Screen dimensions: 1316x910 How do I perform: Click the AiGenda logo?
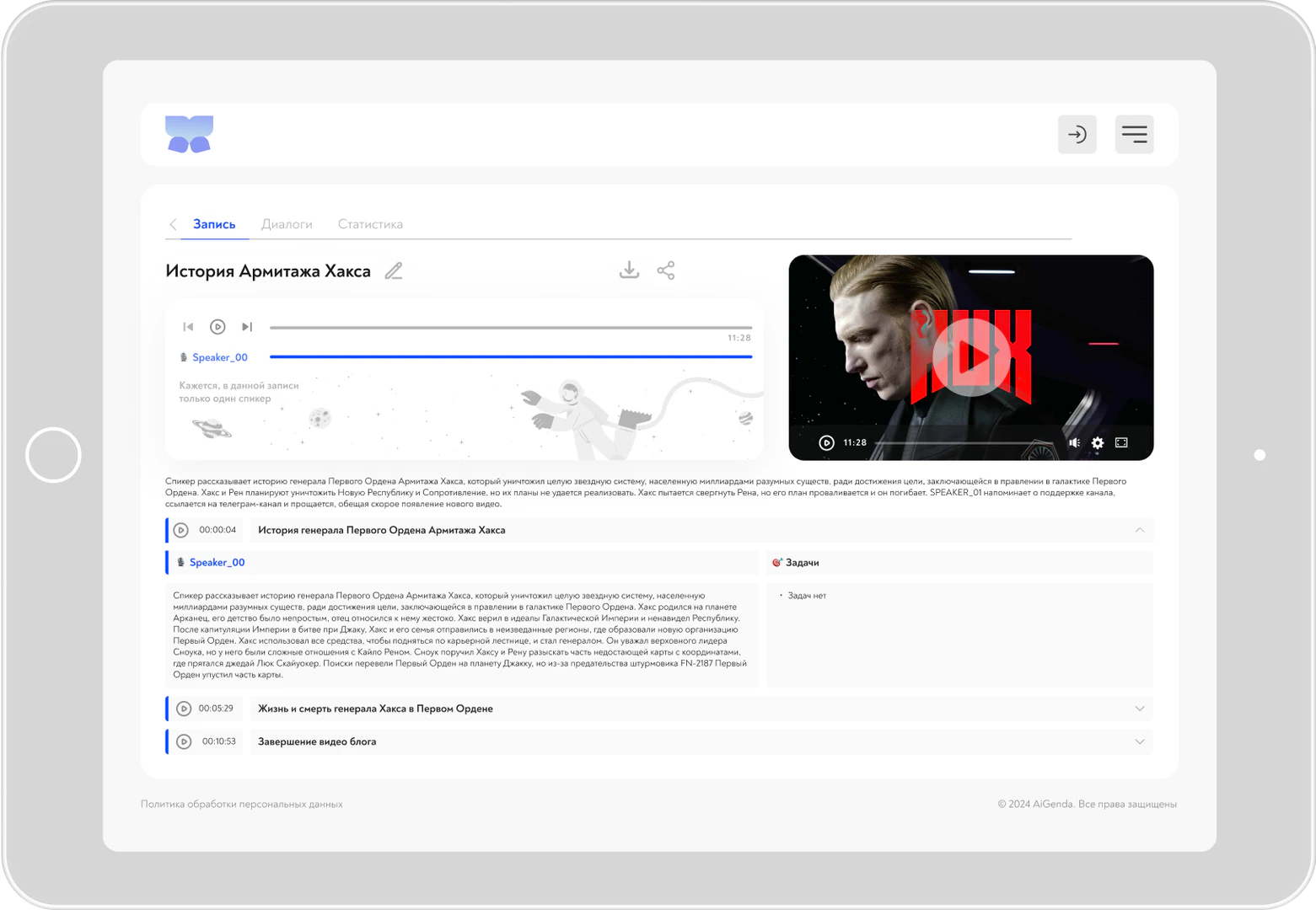[x=189, y=133]
